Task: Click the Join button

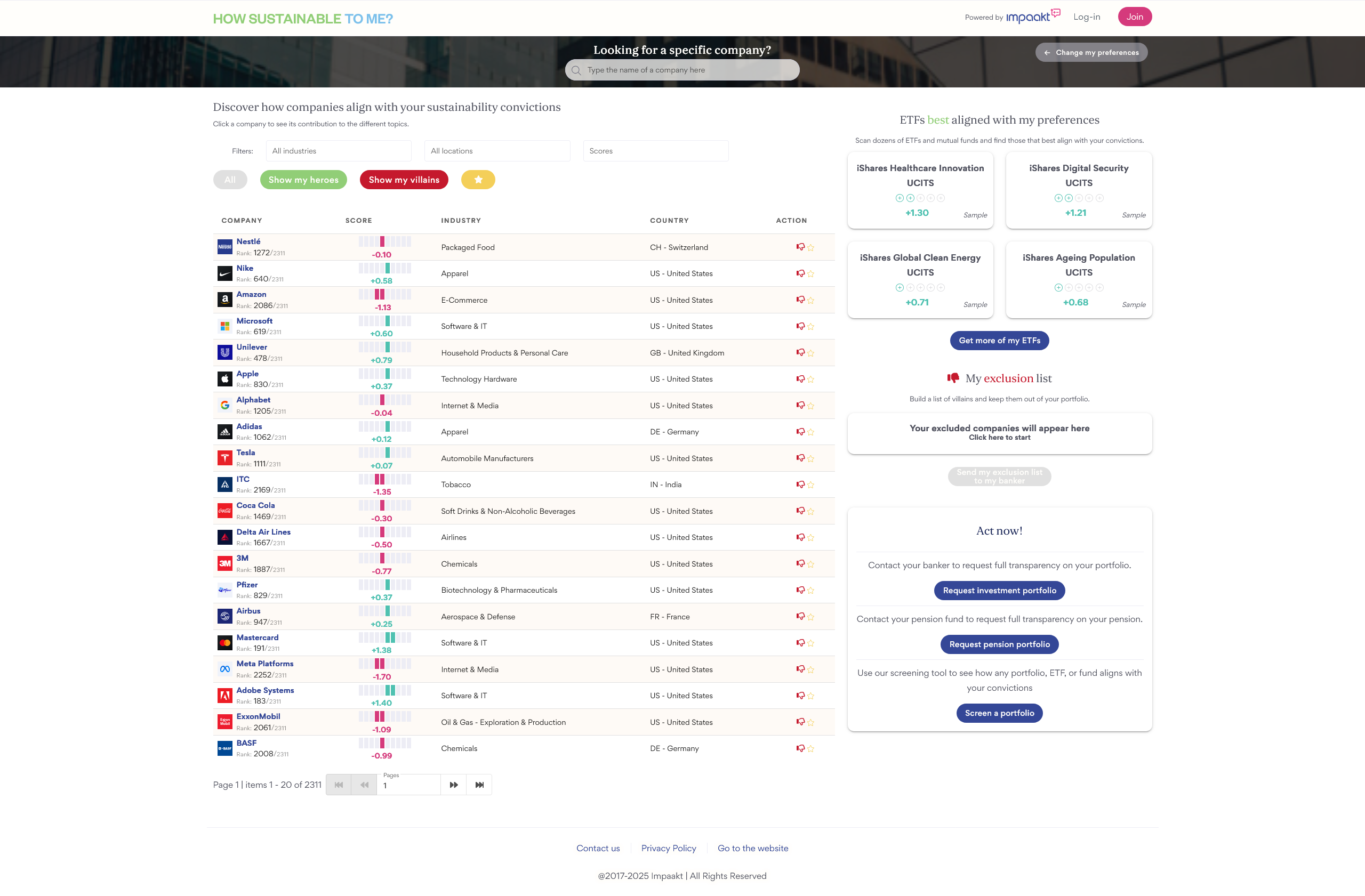Action: tap(1135, 17)
